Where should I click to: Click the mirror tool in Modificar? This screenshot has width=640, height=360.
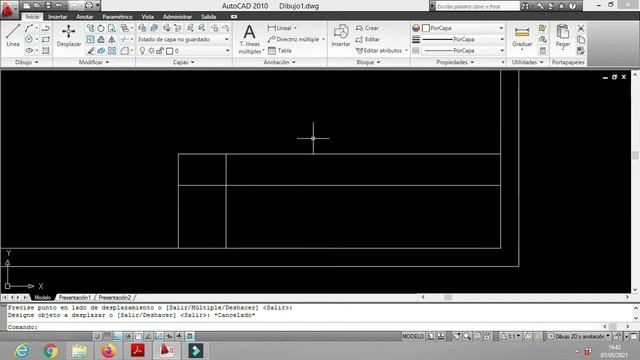[x=112, y=39]
